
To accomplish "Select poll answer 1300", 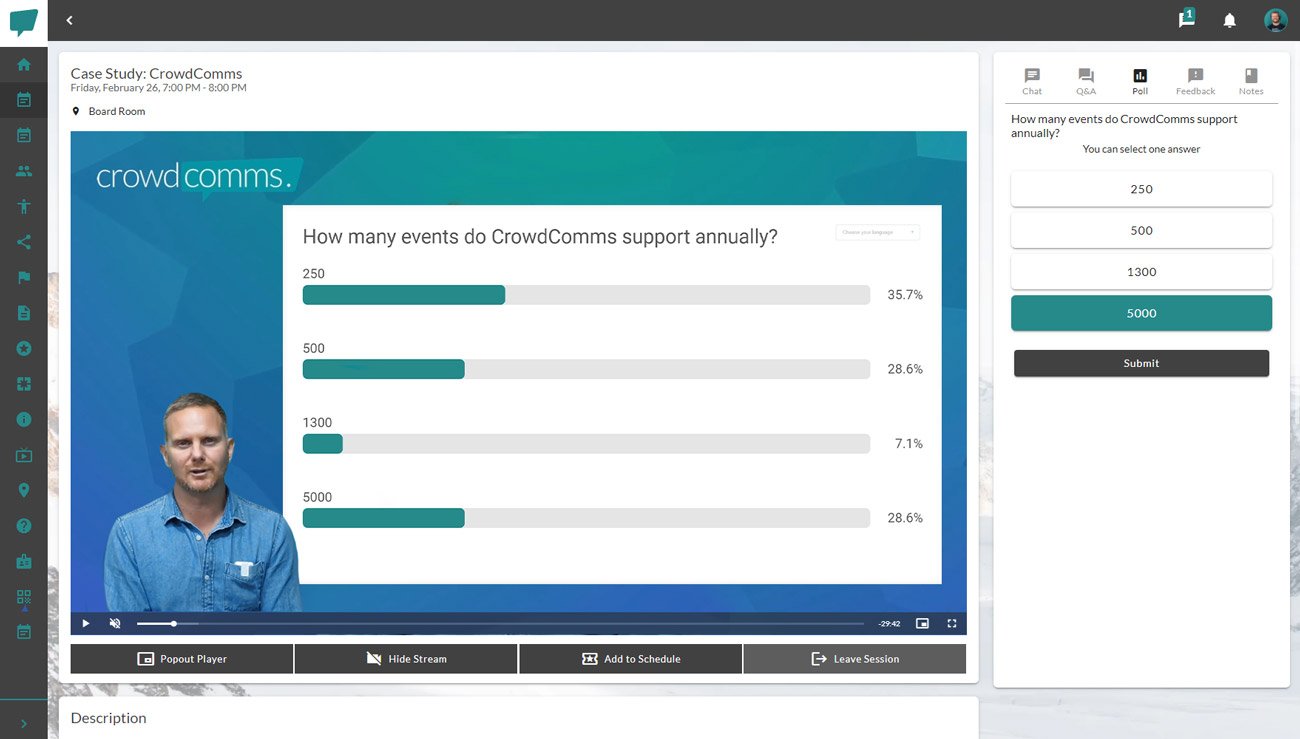I will 1141,272.
